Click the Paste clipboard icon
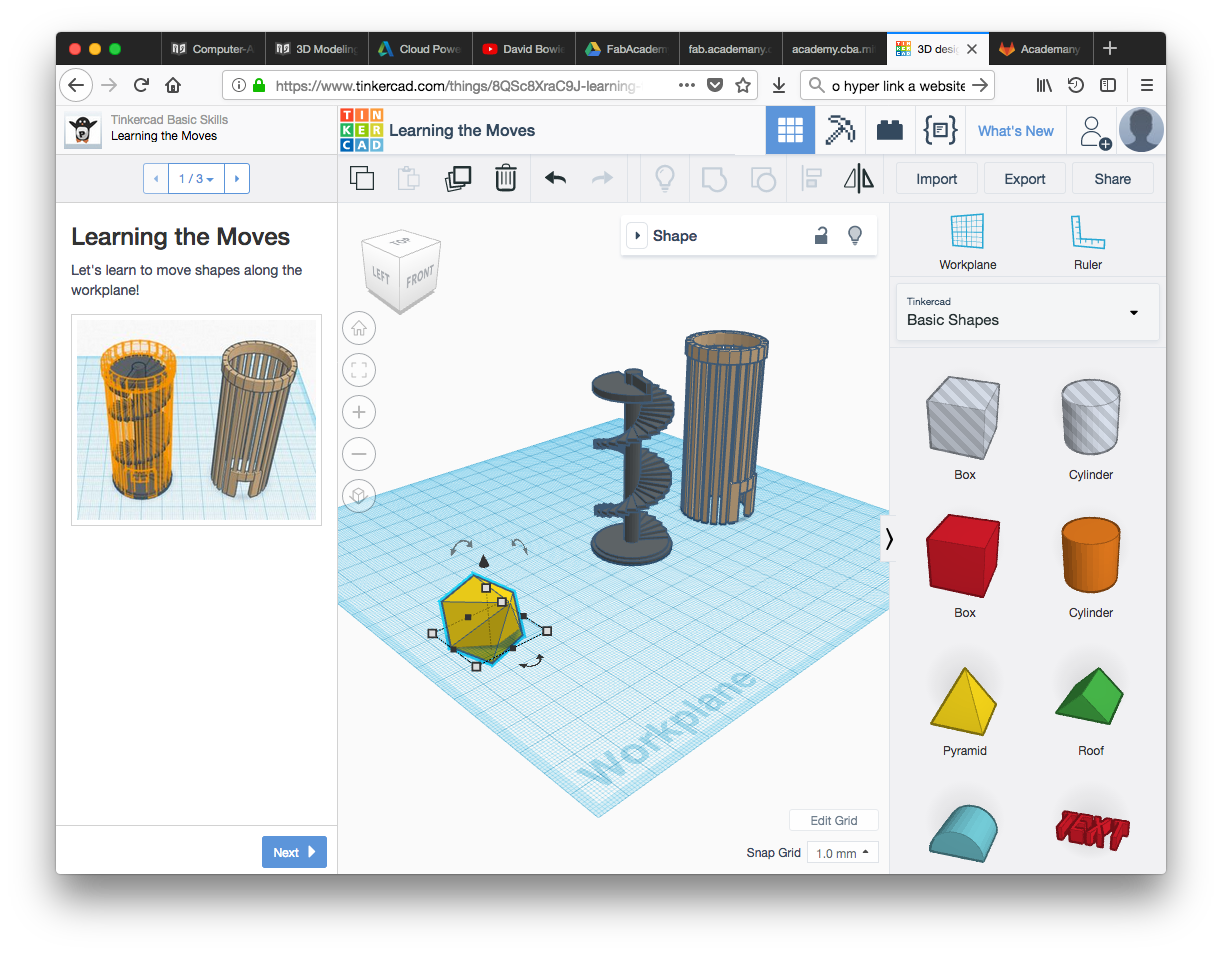This screenshot has height=954, width=1222. pos(408,179)
